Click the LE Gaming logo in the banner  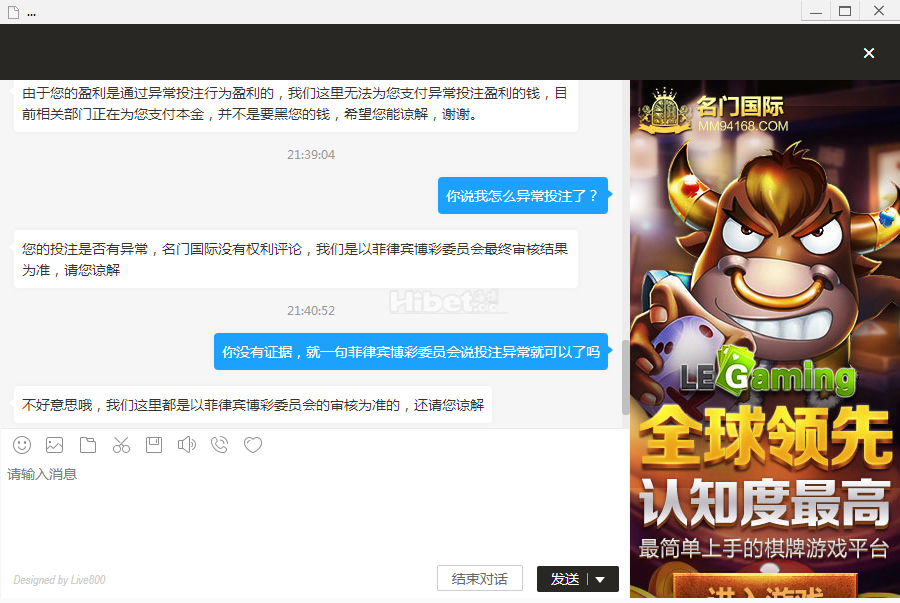pyautogui.click(x=768, y=378)
